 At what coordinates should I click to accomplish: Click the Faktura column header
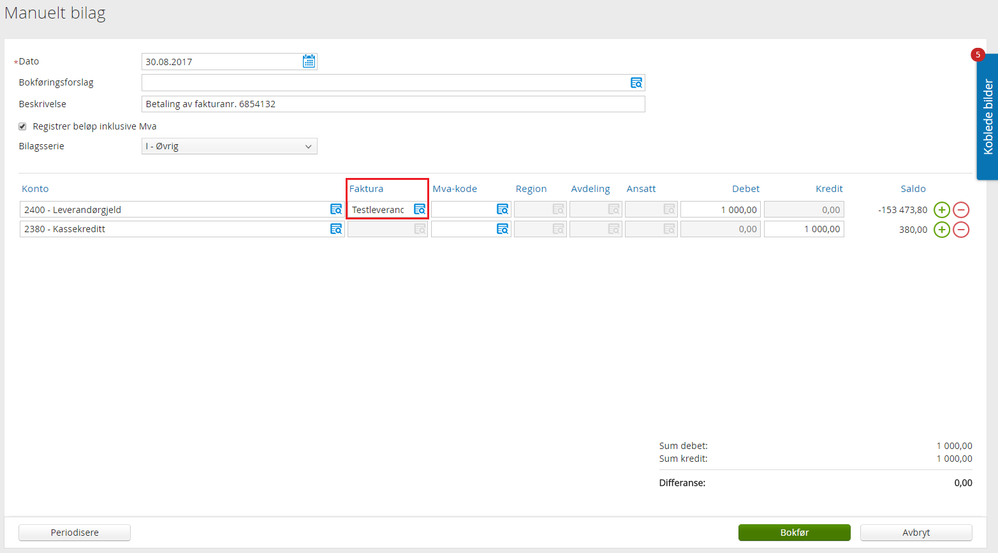pos(366,188)
